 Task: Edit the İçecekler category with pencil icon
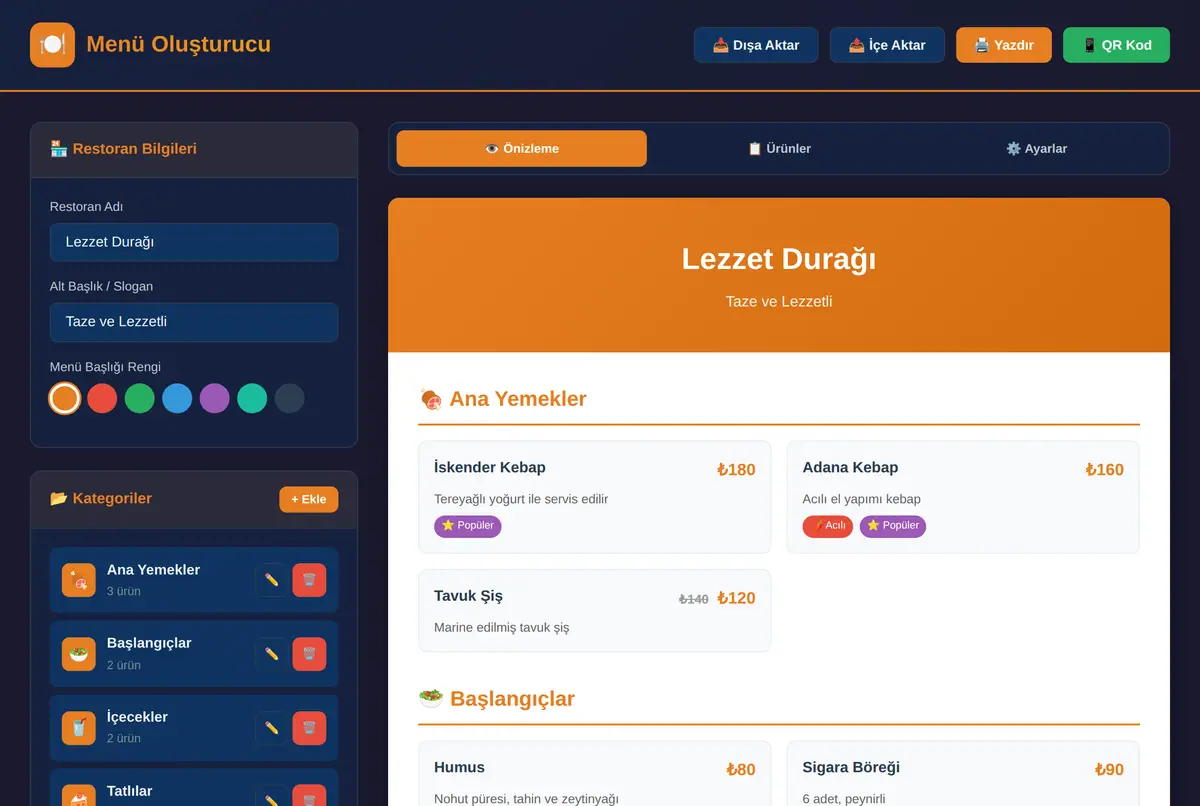(x=271, y=728)
